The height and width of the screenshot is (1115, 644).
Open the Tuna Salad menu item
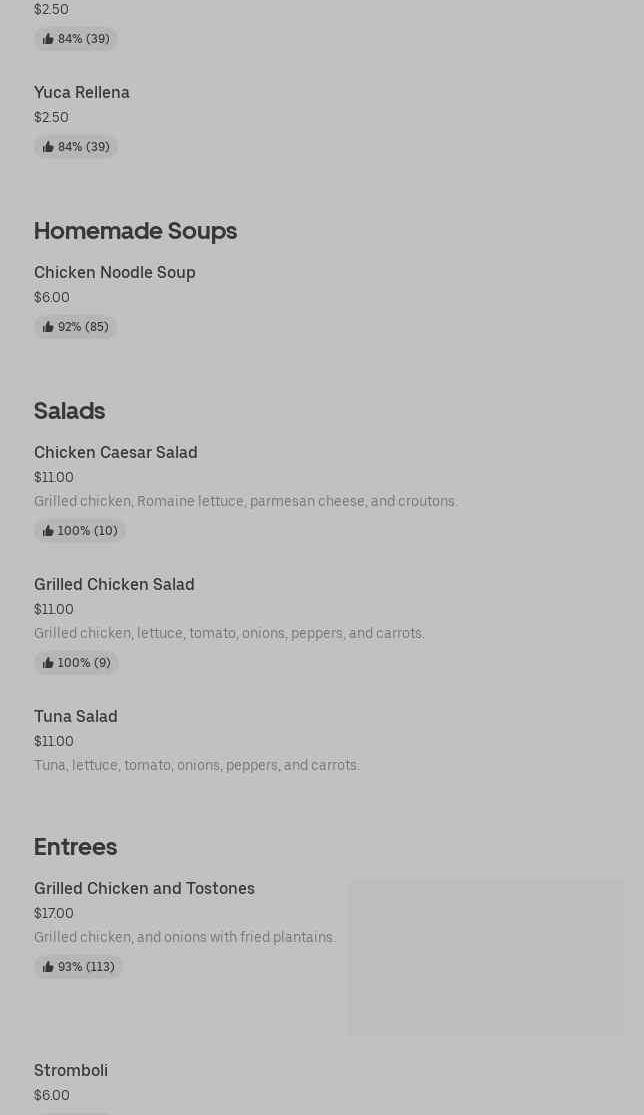tap(76, 717)
